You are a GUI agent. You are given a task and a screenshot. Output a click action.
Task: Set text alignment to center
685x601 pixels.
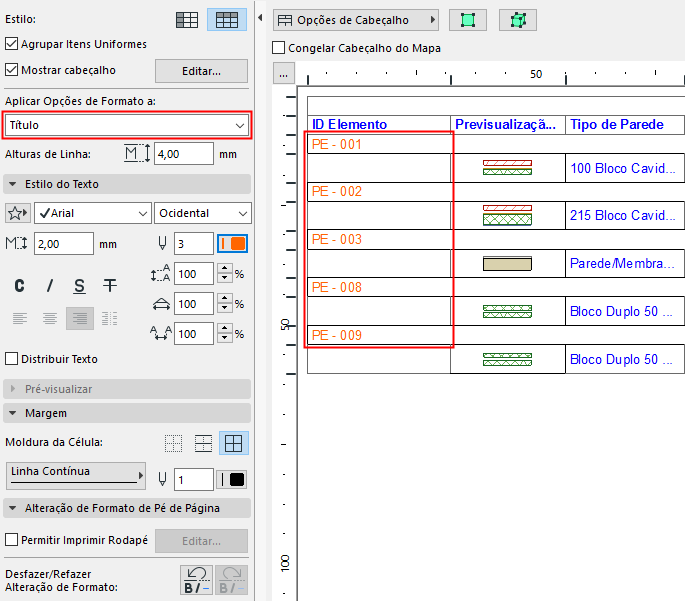[x=50, y=318]
